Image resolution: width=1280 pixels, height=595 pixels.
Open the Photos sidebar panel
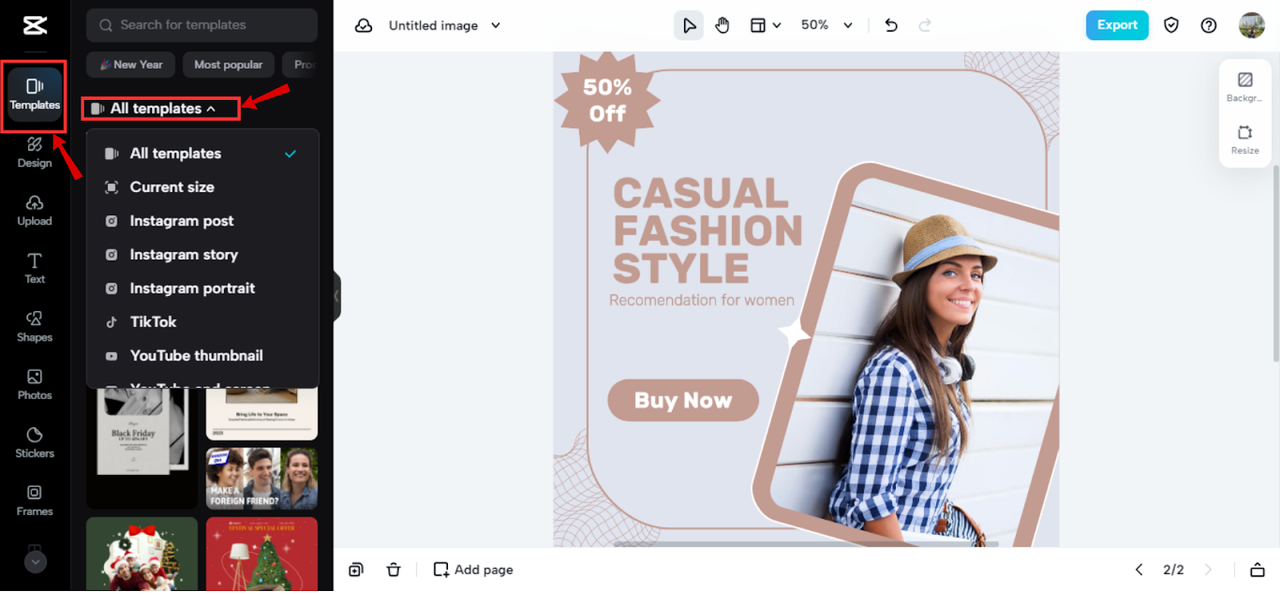(x=35, y=384)
